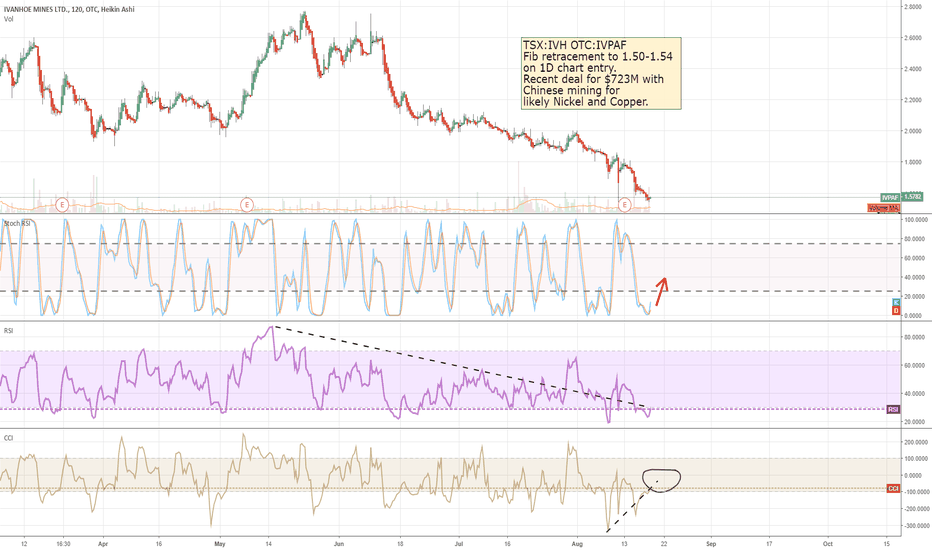Click the middle E earnings marker near May
The width and height of the screenshot is (932, 550).
(247, 205)
